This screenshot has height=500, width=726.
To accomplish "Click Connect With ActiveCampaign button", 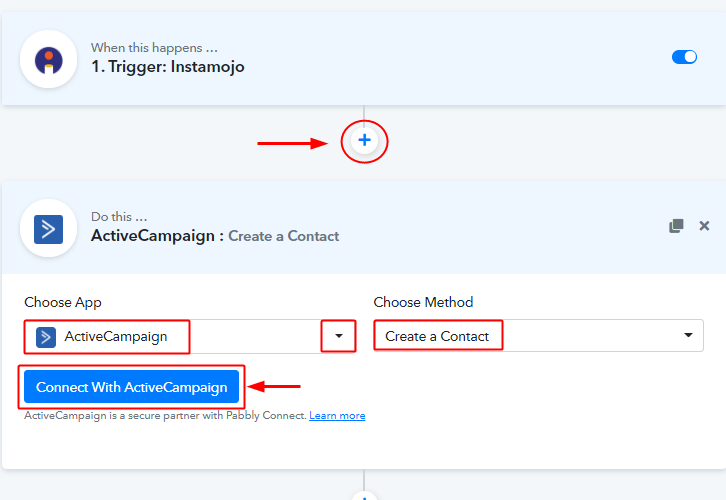I will [131, 387].
